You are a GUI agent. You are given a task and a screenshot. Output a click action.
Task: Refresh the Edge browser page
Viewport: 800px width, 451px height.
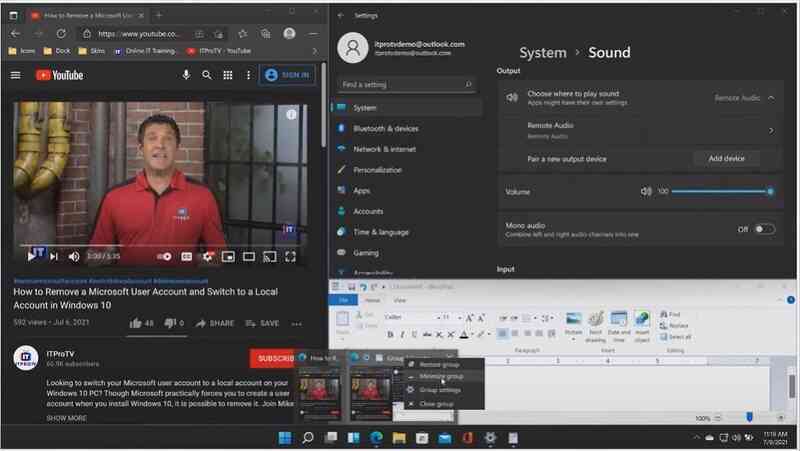(x=61, y=34)
